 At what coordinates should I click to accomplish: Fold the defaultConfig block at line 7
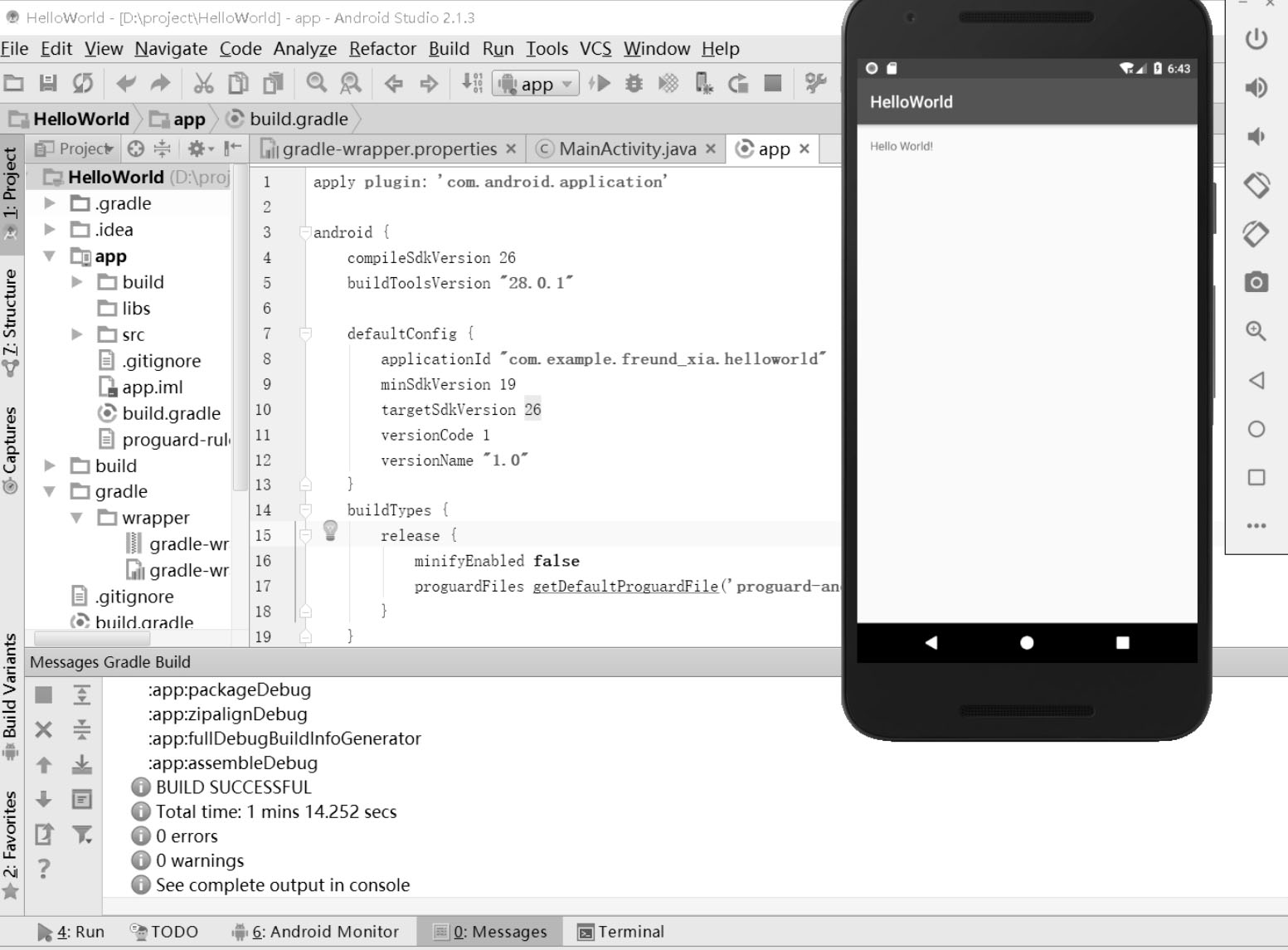point(305,334)
